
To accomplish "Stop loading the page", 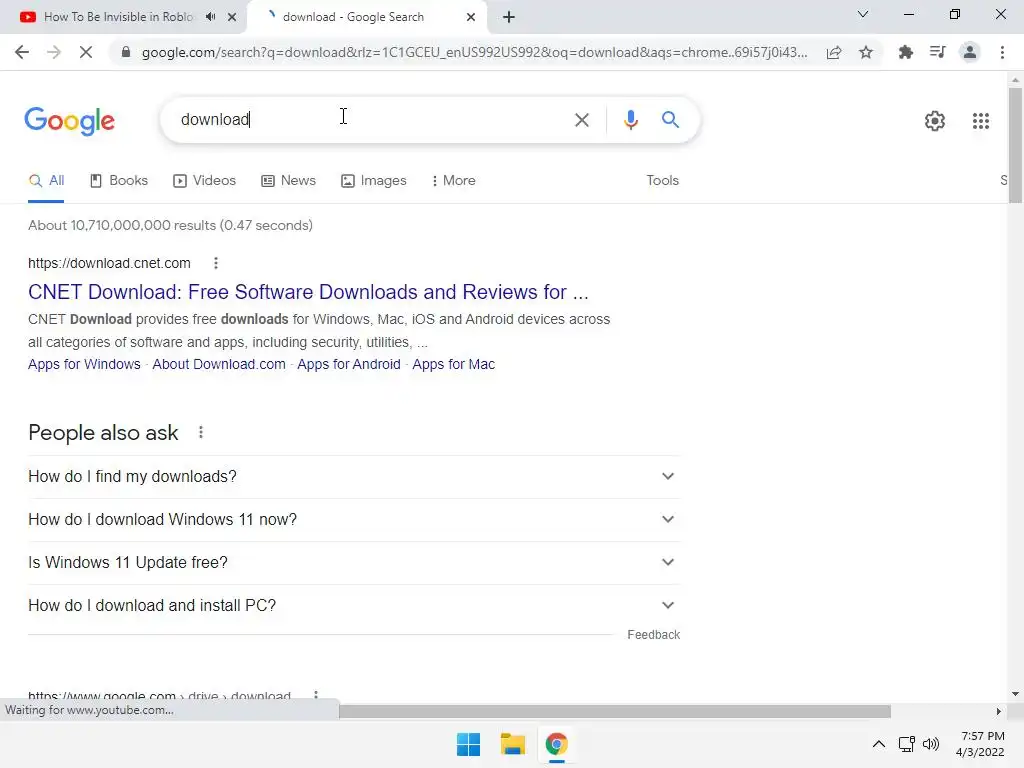I will pyautogui.click(x=86, y=52).
